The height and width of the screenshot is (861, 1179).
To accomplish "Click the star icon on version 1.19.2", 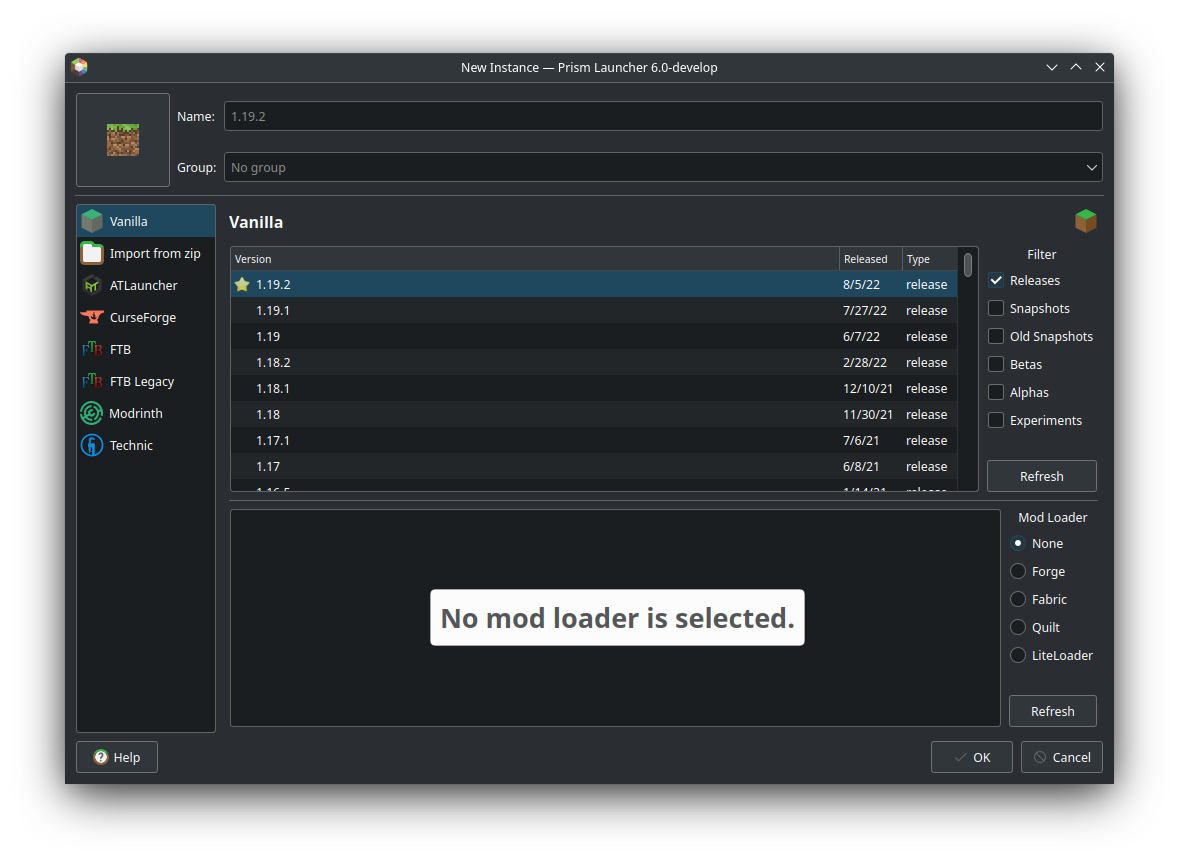I will click(242, 284).
